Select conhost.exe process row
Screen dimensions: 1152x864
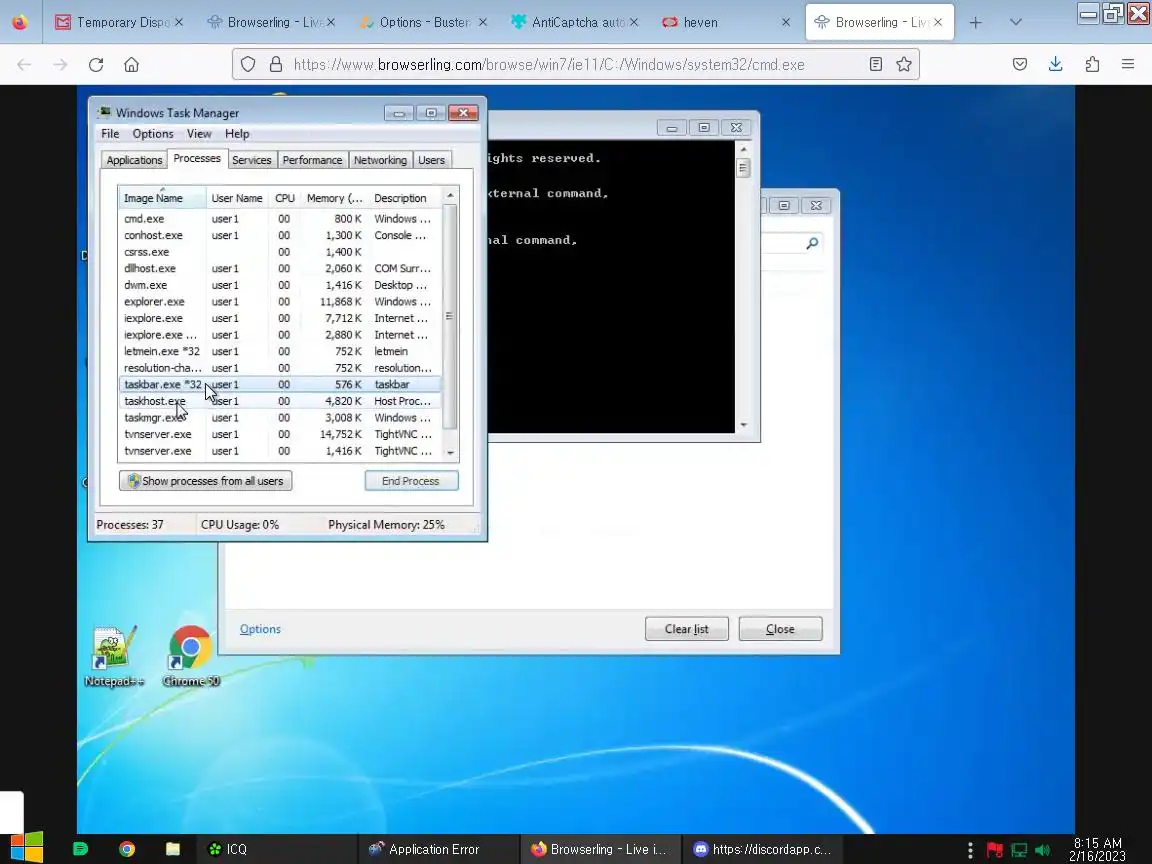280,236
